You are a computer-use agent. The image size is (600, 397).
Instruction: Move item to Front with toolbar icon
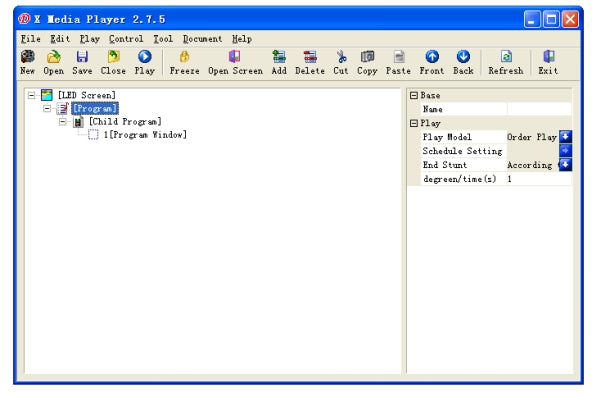pos(432,57)
